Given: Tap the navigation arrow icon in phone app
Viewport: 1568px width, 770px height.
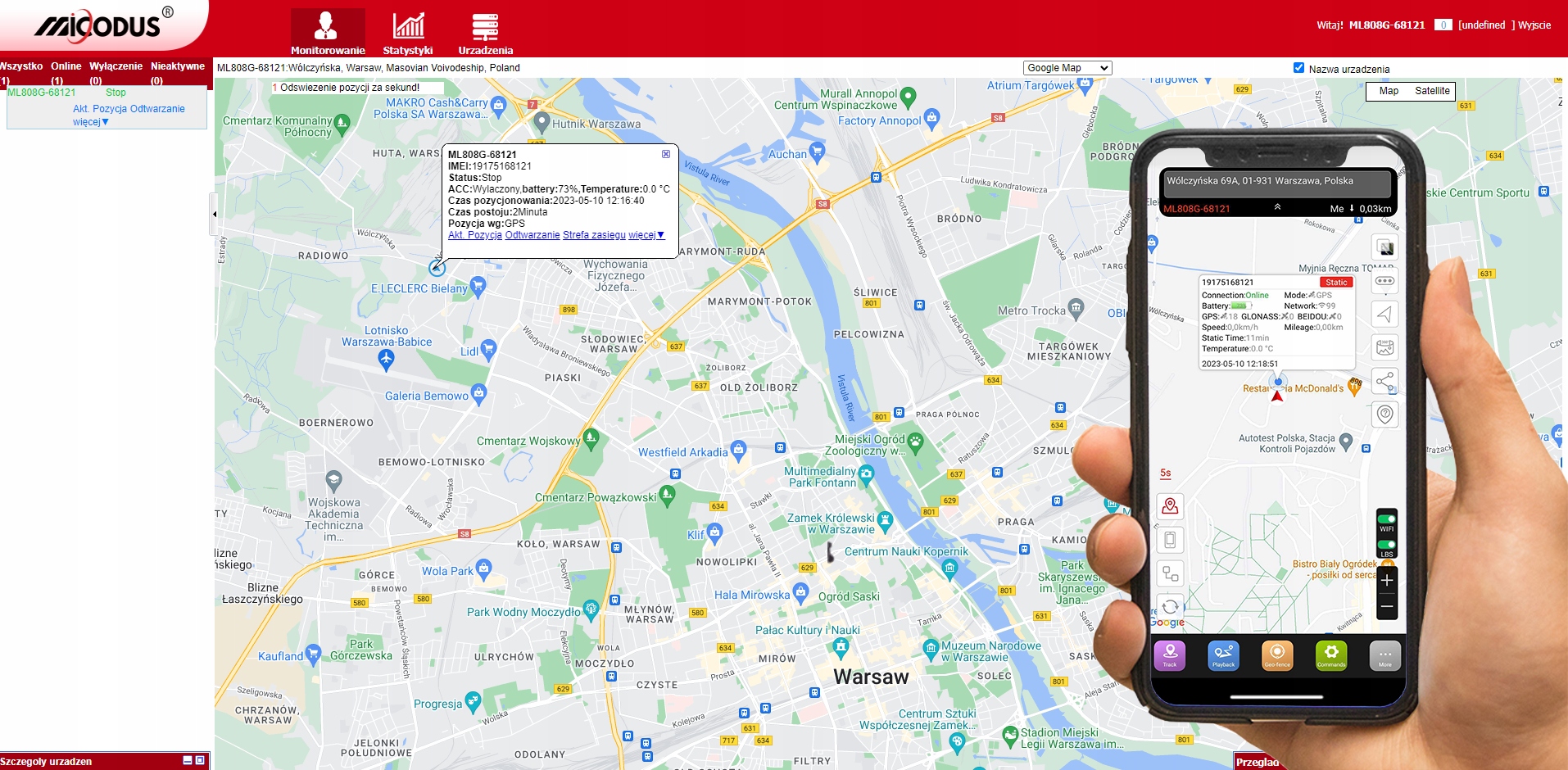Looking at the screenshot, I should point(1385,315).
